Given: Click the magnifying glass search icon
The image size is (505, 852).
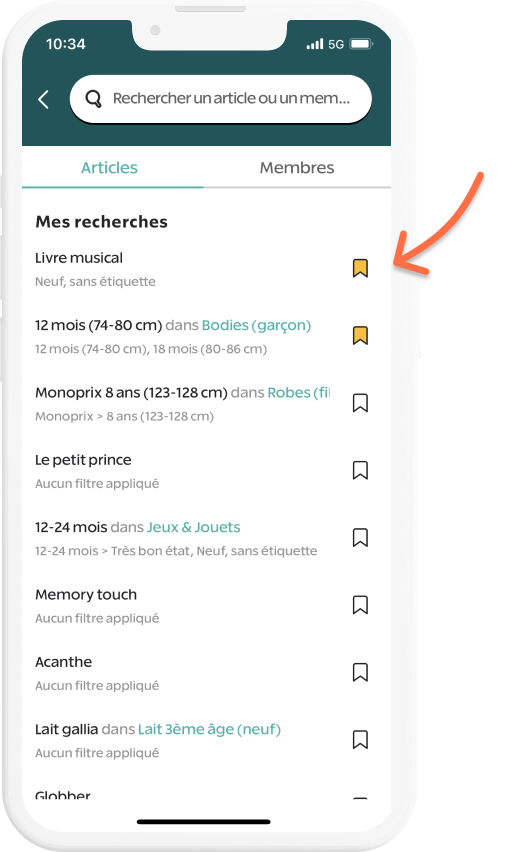Looking at the screenshot, I should point(93,98).
